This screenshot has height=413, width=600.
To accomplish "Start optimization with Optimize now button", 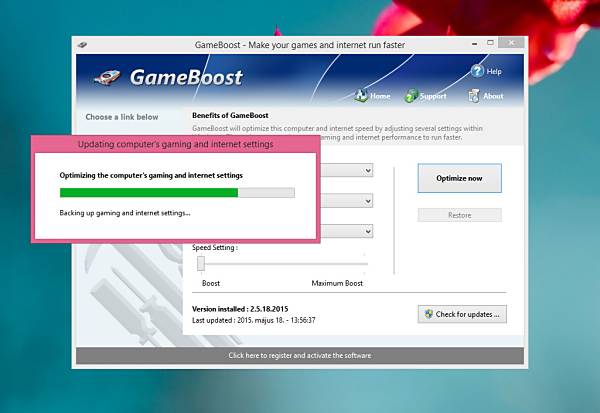I will (459, 178).
